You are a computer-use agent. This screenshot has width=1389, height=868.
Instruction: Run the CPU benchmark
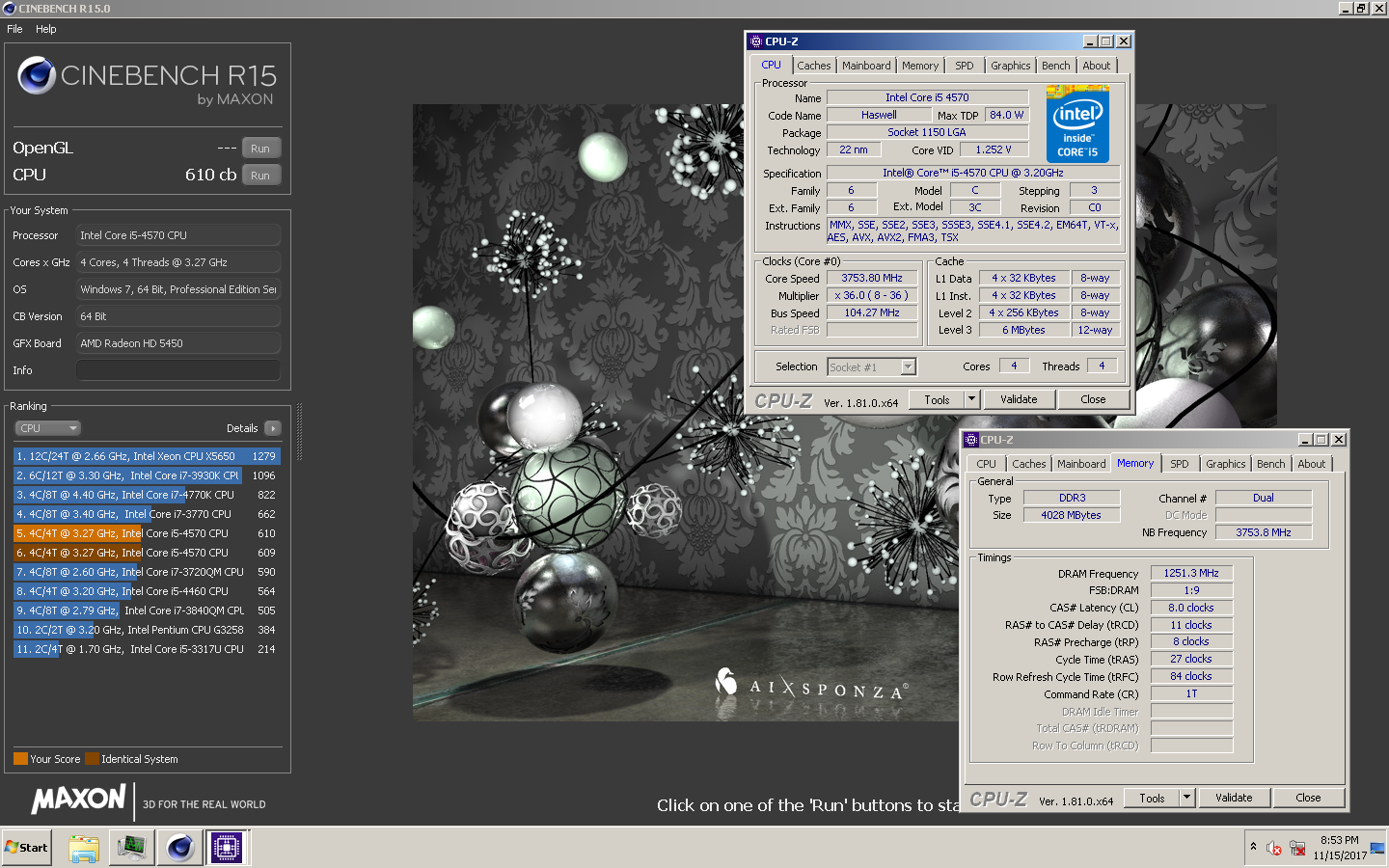(x=260, y=176)
